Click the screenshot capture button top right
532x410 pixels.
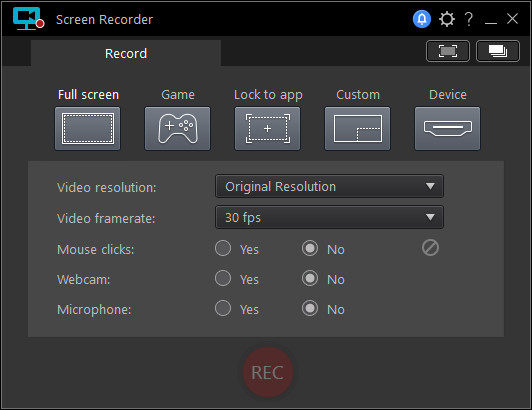click(x=448, y=51)
